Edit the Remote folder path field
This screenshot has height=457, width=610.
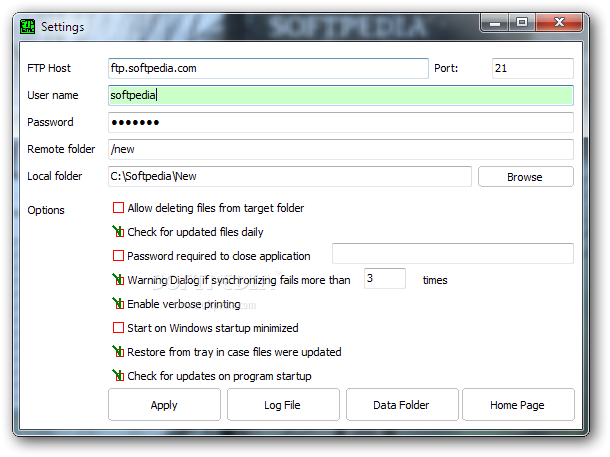click(341, 149)
